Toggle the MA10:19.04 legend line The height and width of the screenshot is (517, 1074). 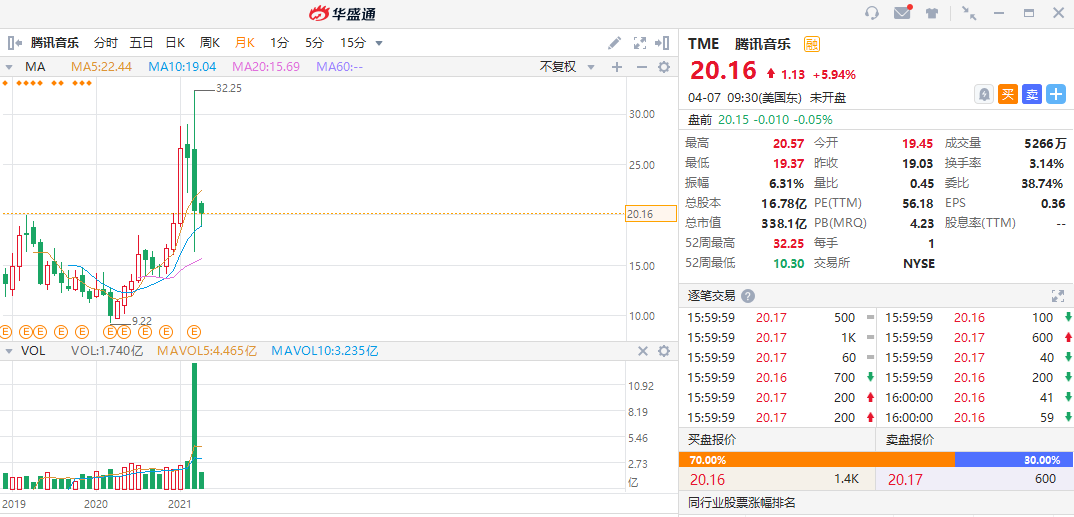[x=182, y=66]
